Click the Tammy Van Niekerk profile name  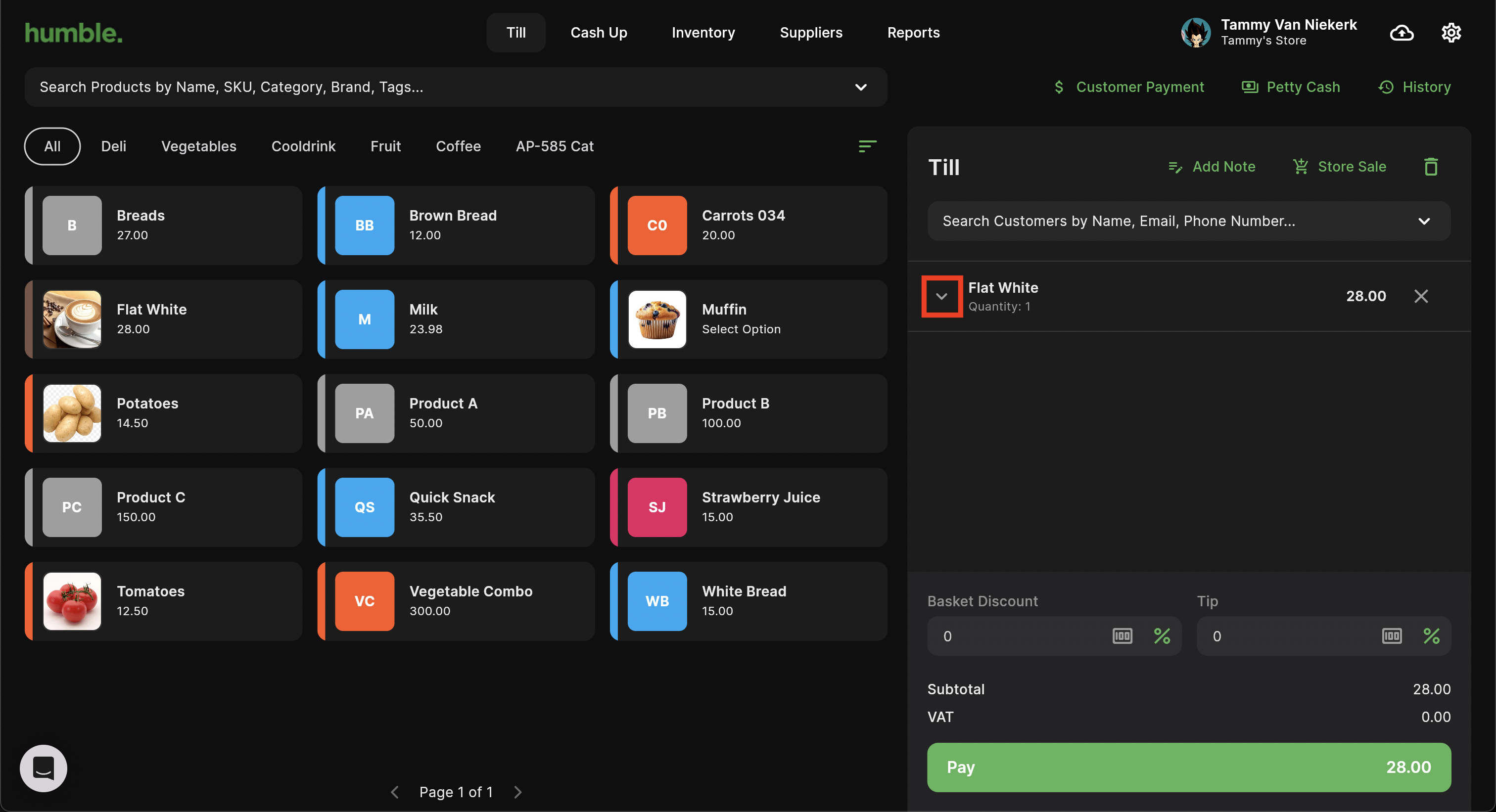pos(1288,25)
